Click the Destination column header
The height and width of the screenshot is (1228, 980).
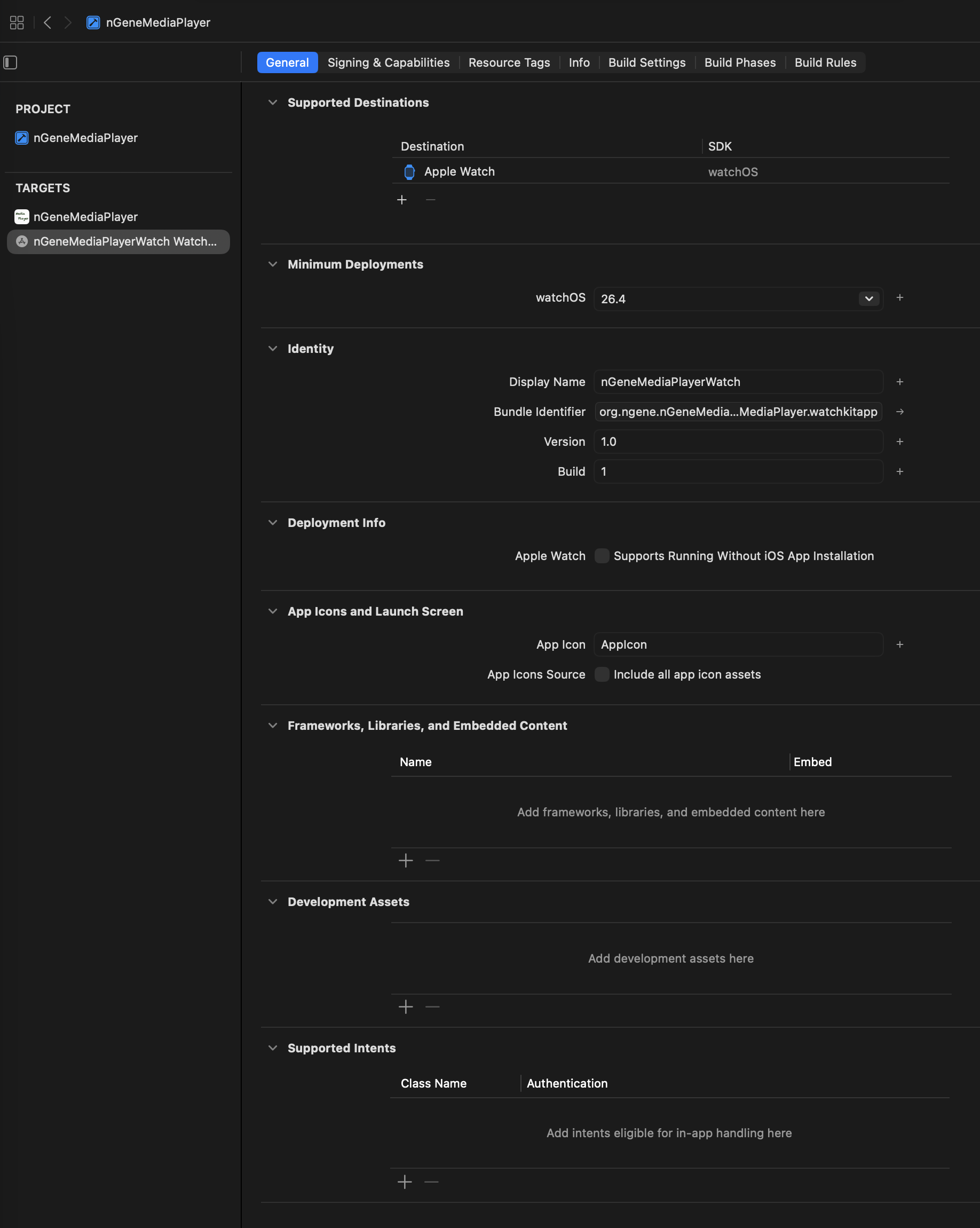(x=432, y=146)
